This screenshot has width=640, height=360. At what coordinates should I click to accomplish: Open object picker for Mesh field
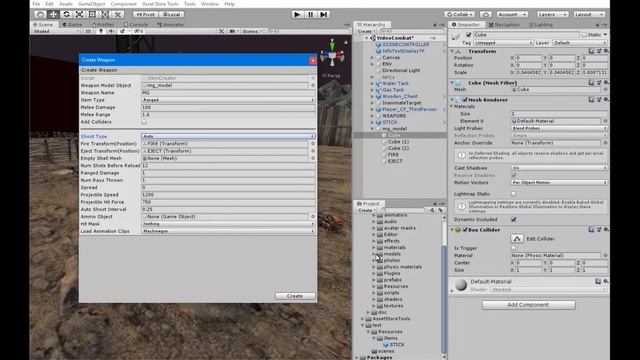click(x=605, y=89)
